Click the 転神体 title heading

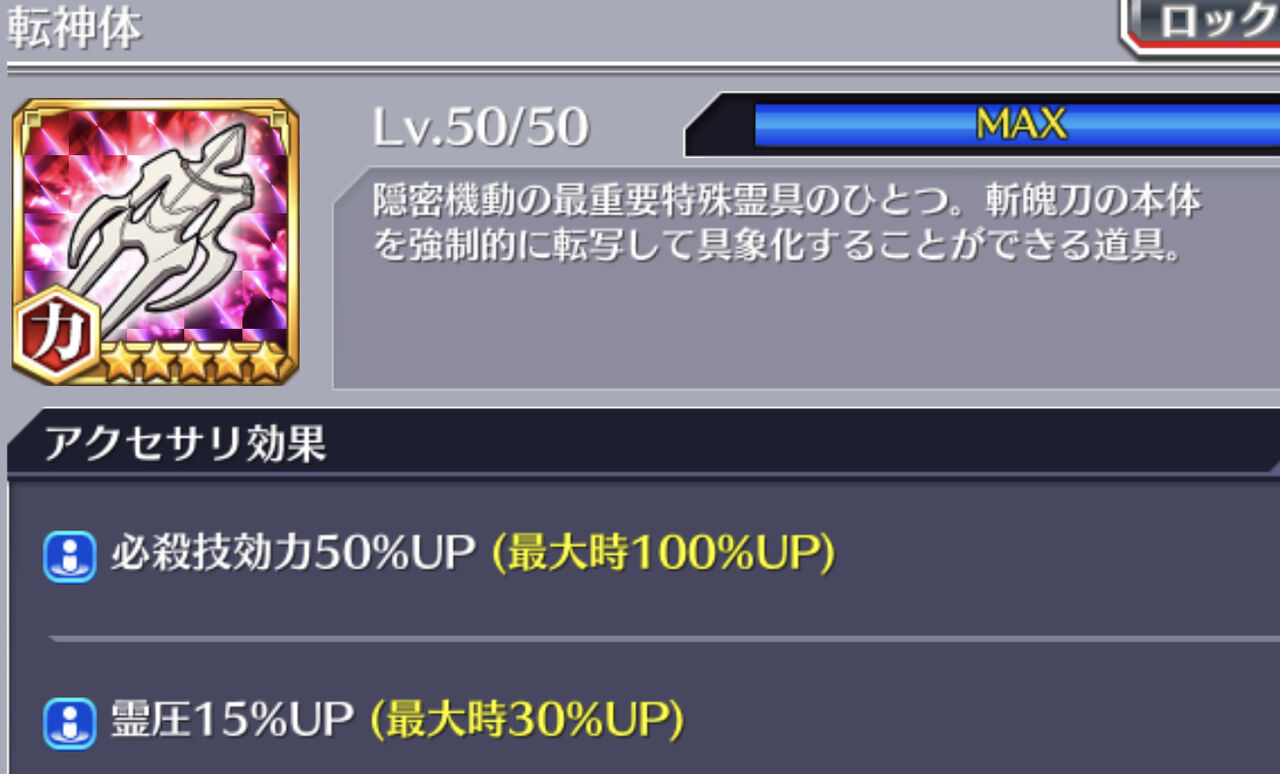(75, 30)
